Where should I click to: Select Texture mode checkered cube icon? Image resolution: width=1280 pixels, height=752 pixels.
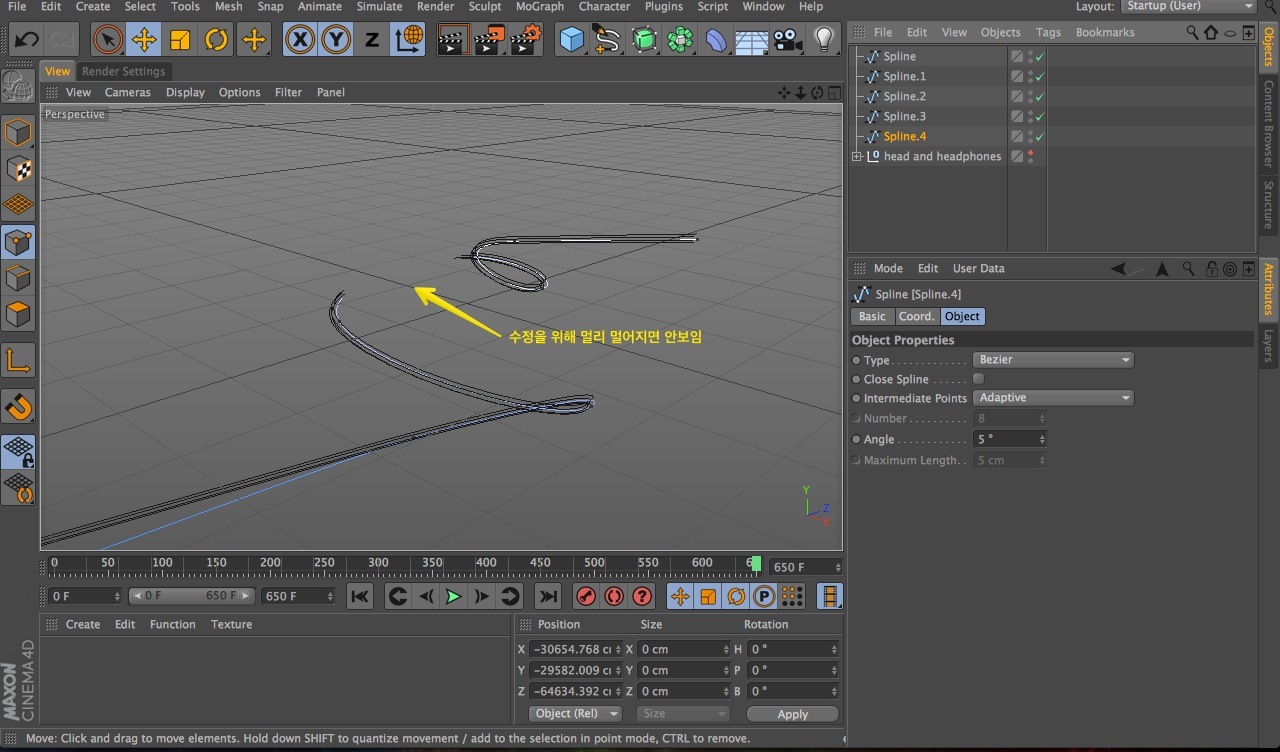18,168
